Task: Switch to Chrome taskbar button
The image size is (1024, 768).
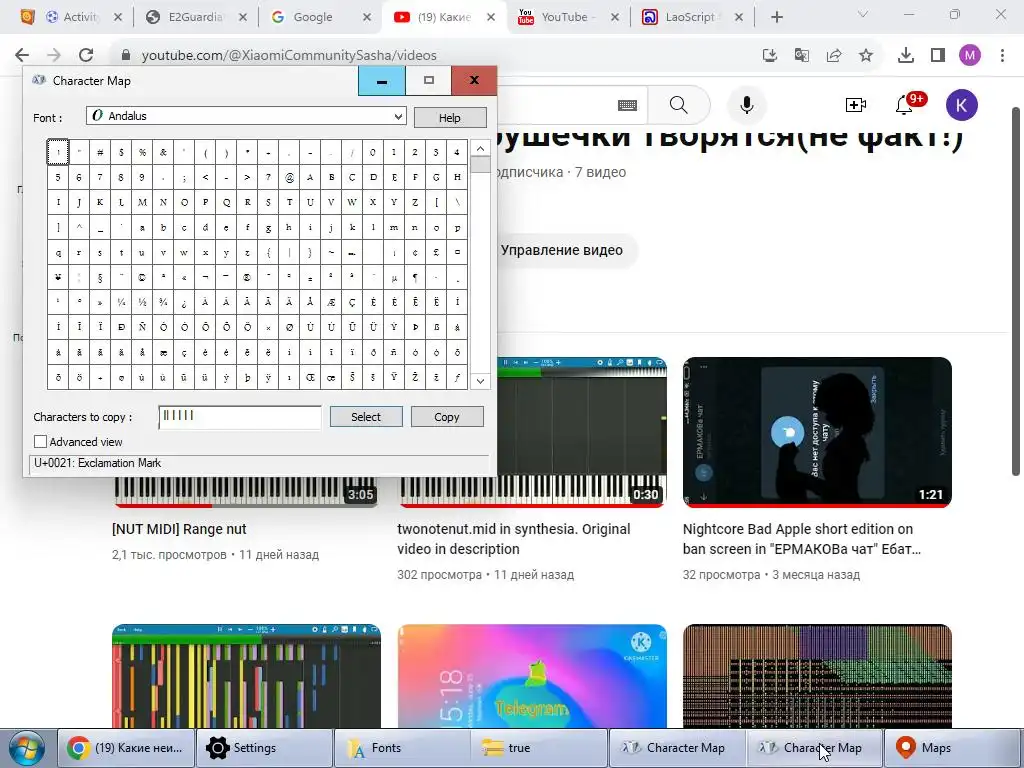Action: [x=127, y=748]
